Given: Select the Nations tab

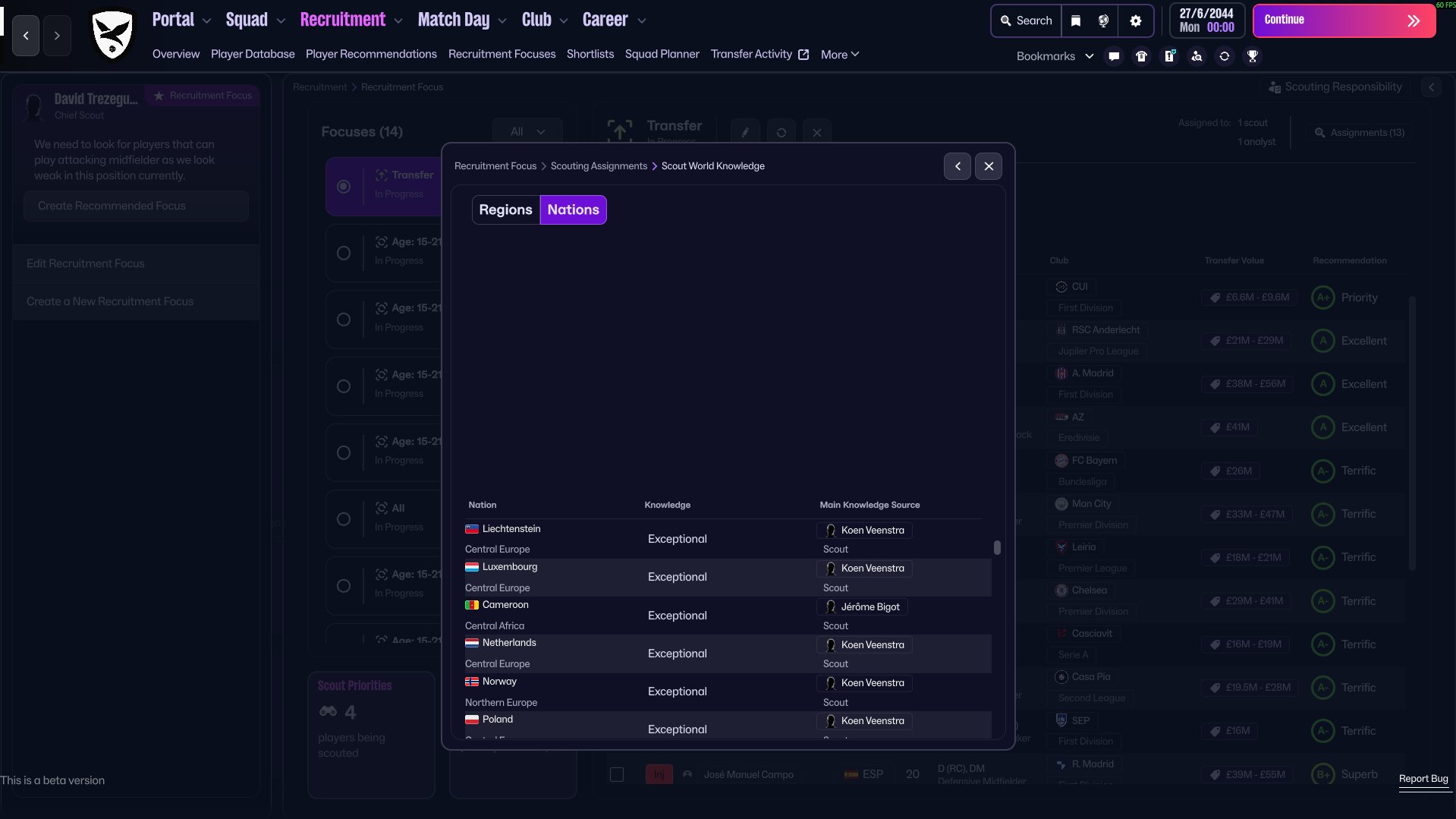Looking at the screenshot, I should (574, 210).
